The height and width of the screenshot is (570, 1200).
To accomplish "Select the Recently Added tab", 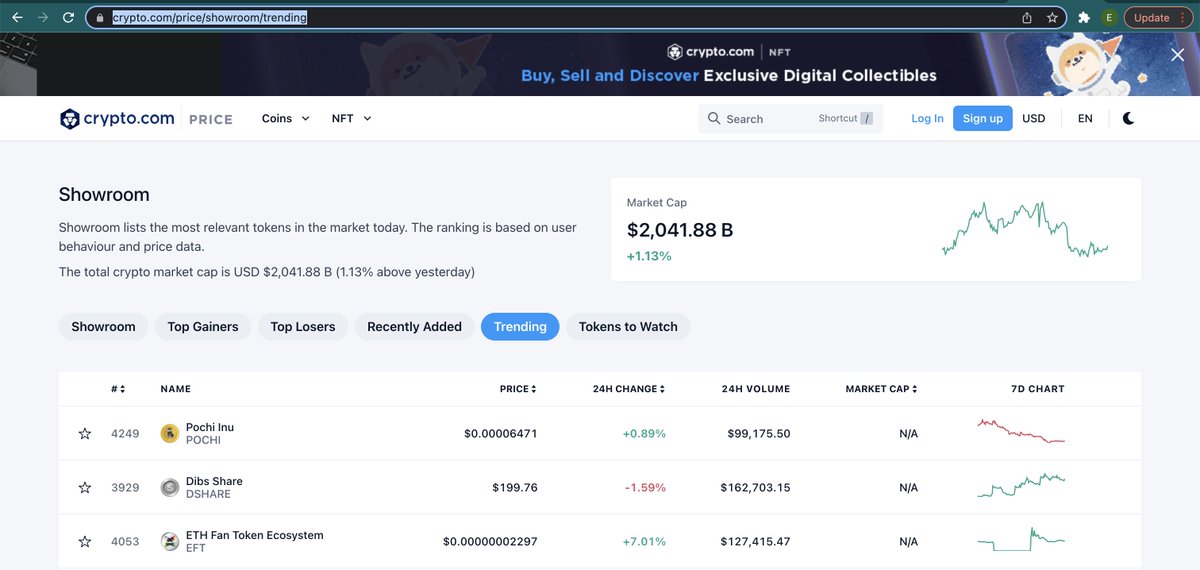I will [414, 326].
